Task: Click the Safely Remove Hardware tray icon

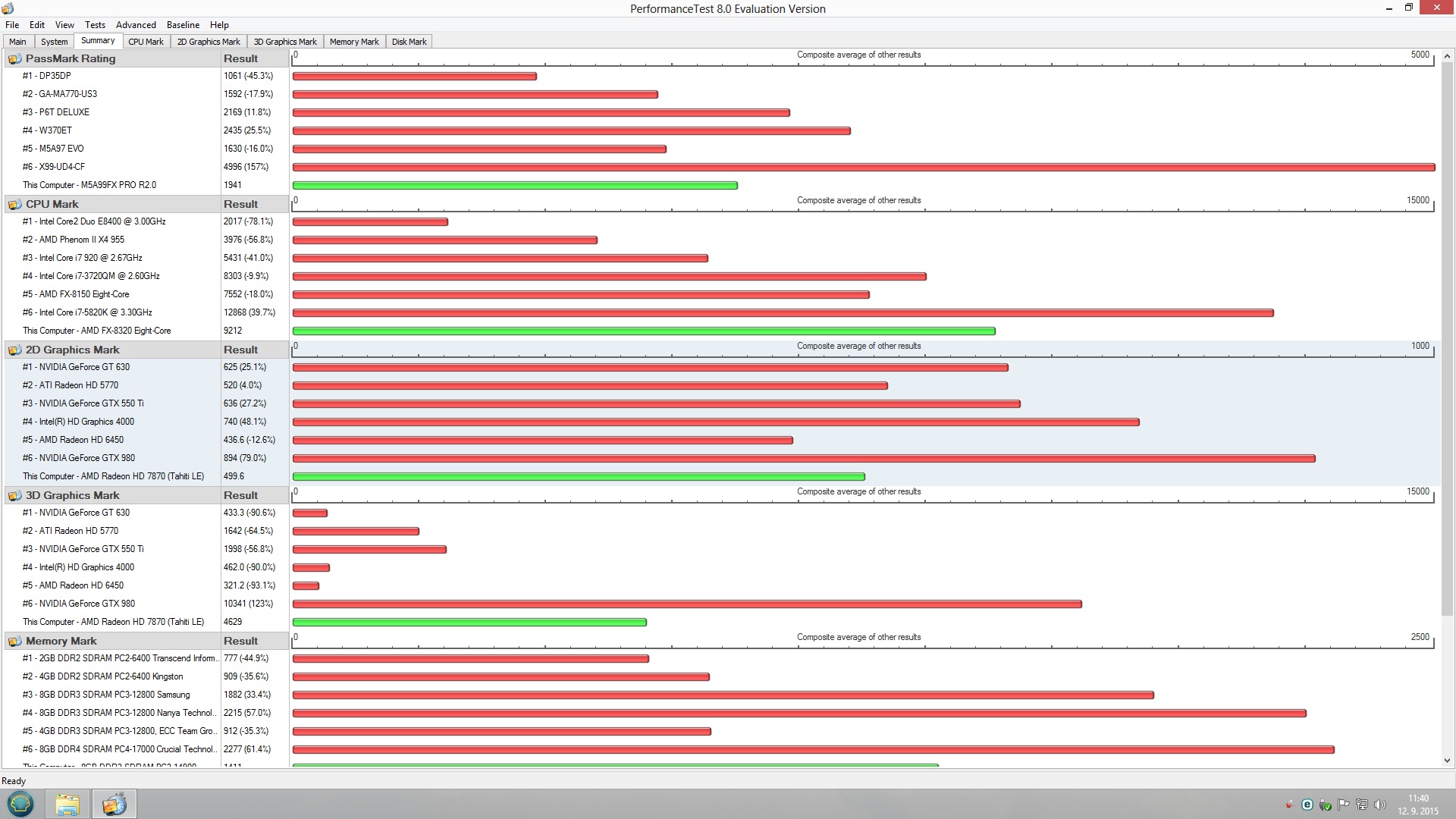Action: (x=1326, y=805)
